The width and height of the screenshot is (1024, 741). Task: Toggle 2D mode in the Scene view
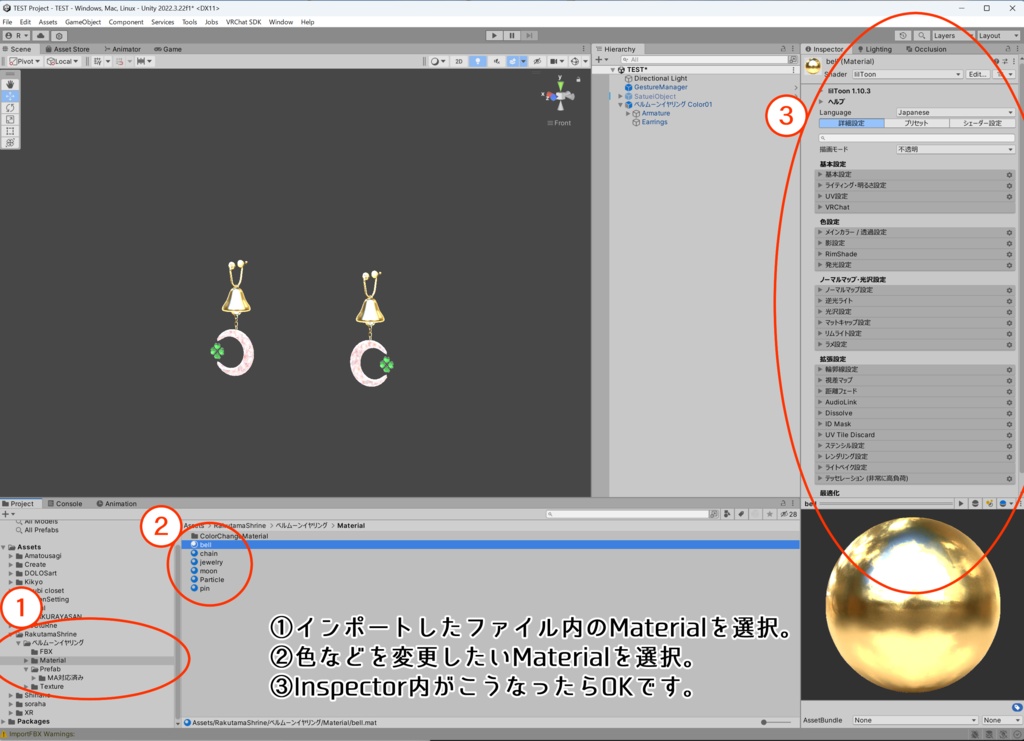click(460, 61)
